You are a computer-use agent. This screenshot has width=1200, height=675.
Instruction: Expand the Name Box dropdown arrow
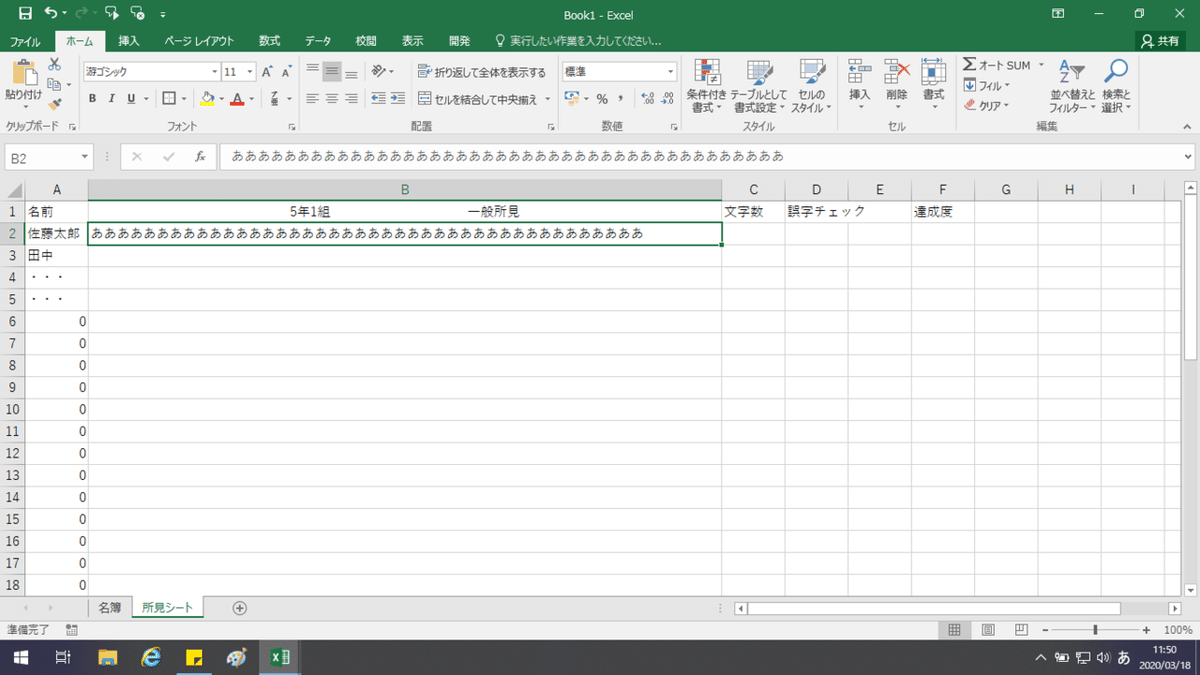click(x=85, y=157)
